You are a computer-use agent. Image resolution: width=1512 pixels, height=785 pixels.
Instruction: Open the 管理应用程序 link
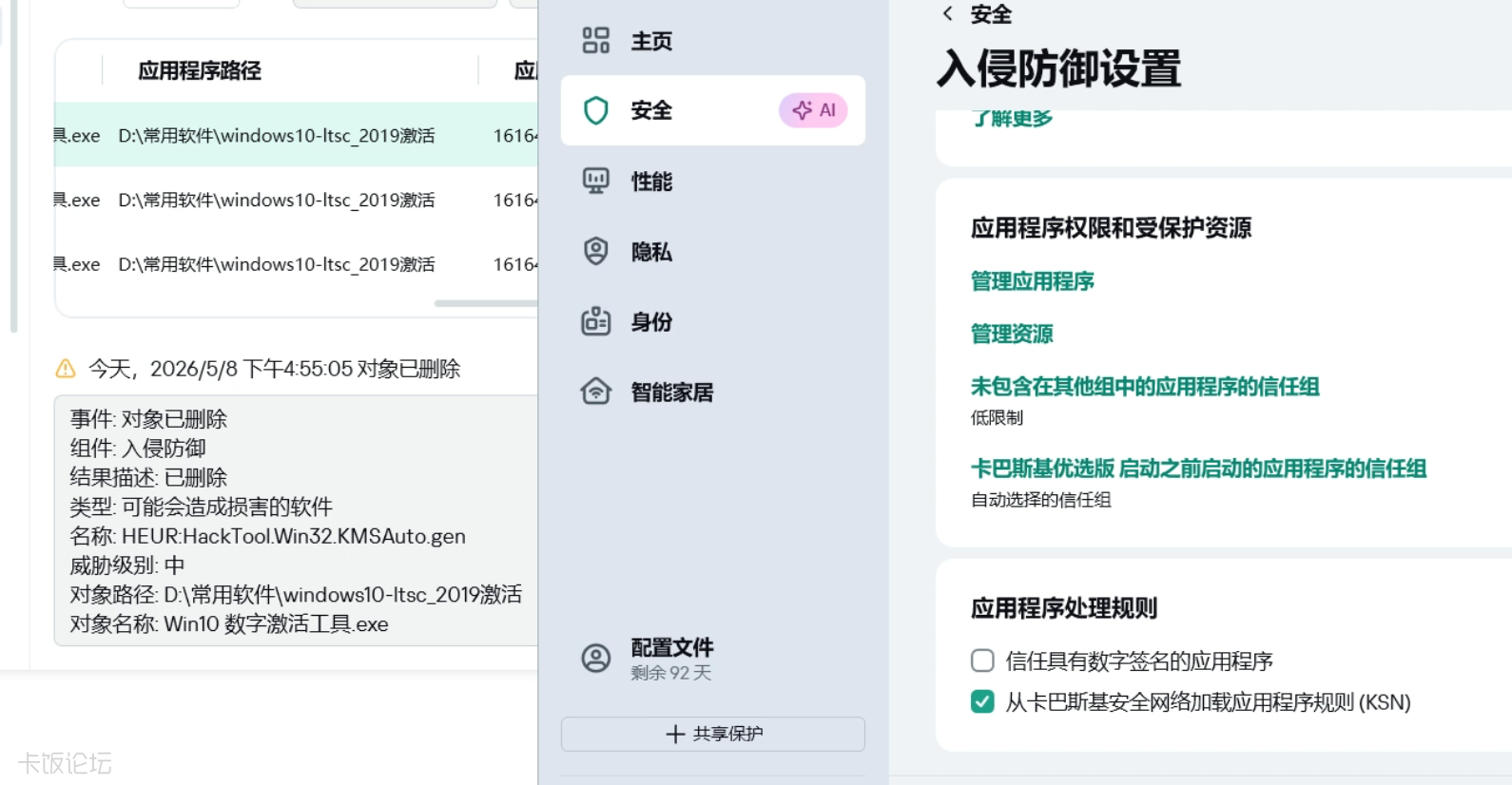(1032, 281)
